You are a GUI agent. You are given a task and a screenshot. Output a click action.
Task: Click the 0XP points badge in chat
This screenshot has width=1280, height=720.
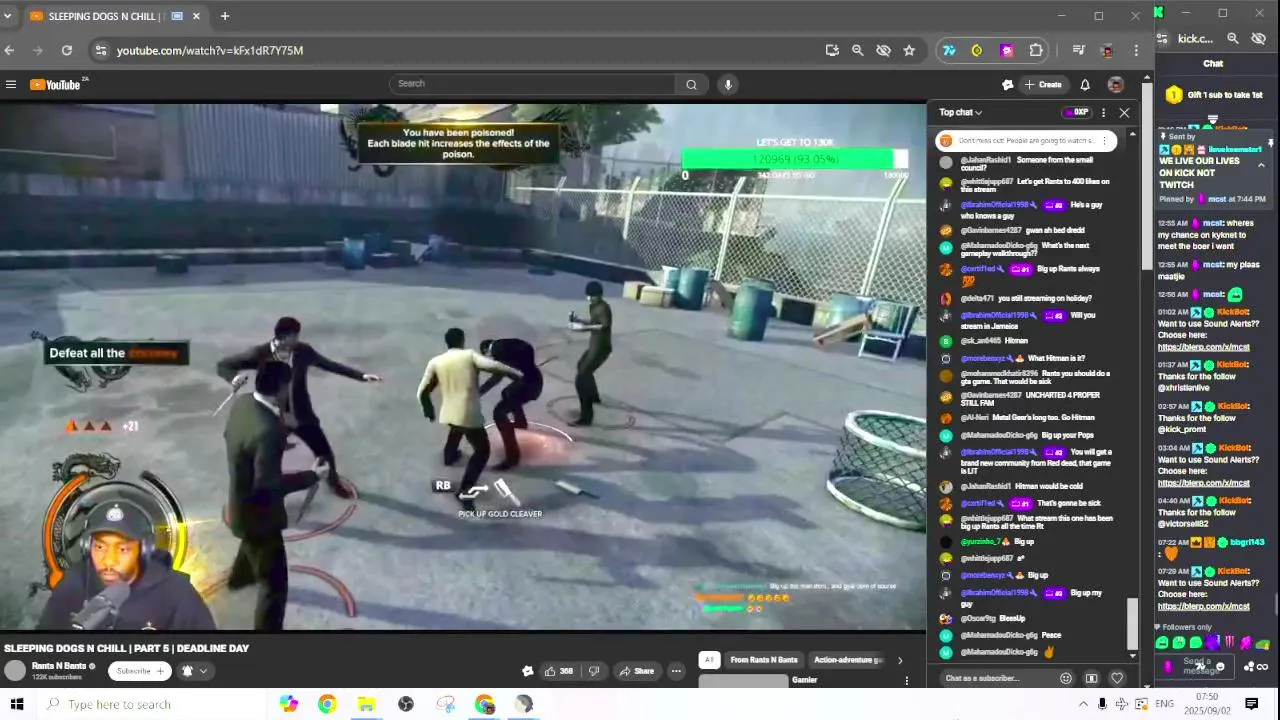tap(1077, 113)
